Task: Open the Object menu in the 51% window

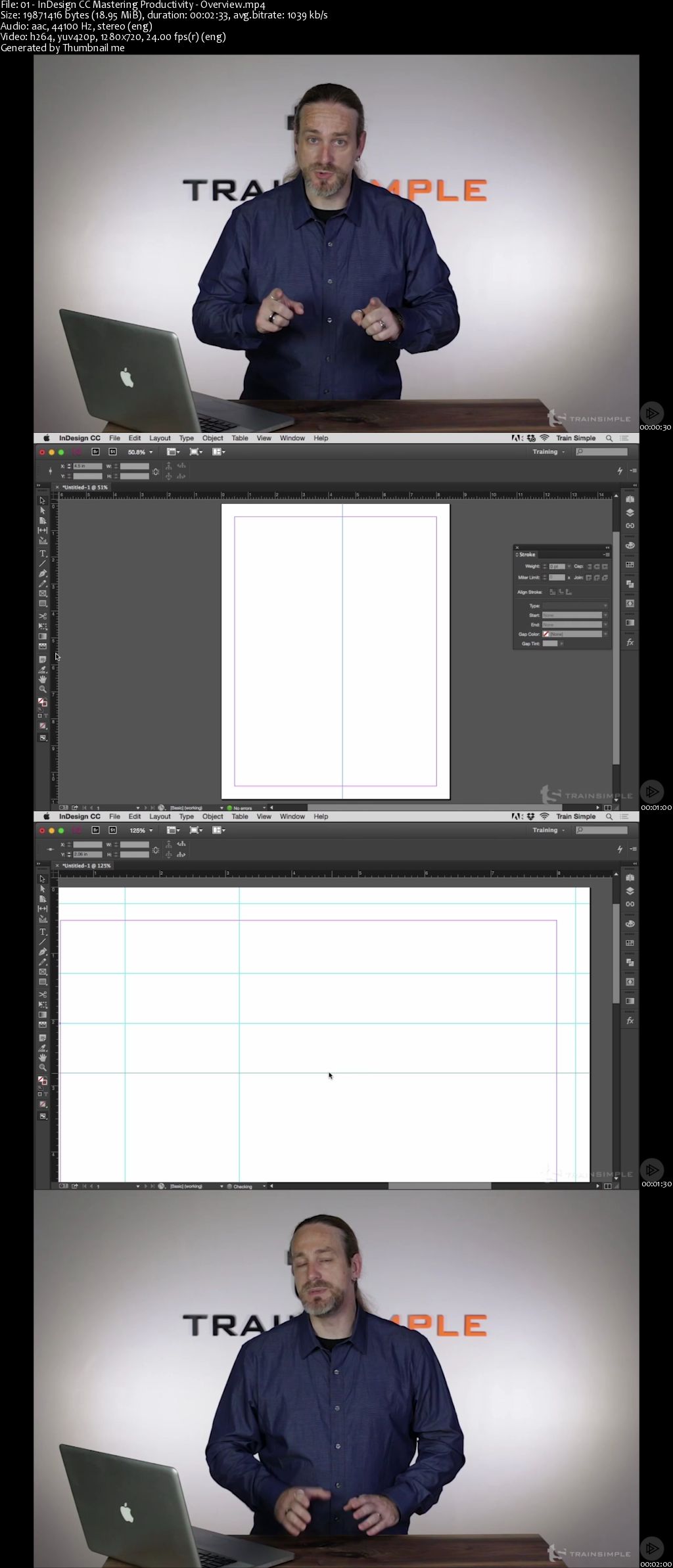Action: pos(212,438)
